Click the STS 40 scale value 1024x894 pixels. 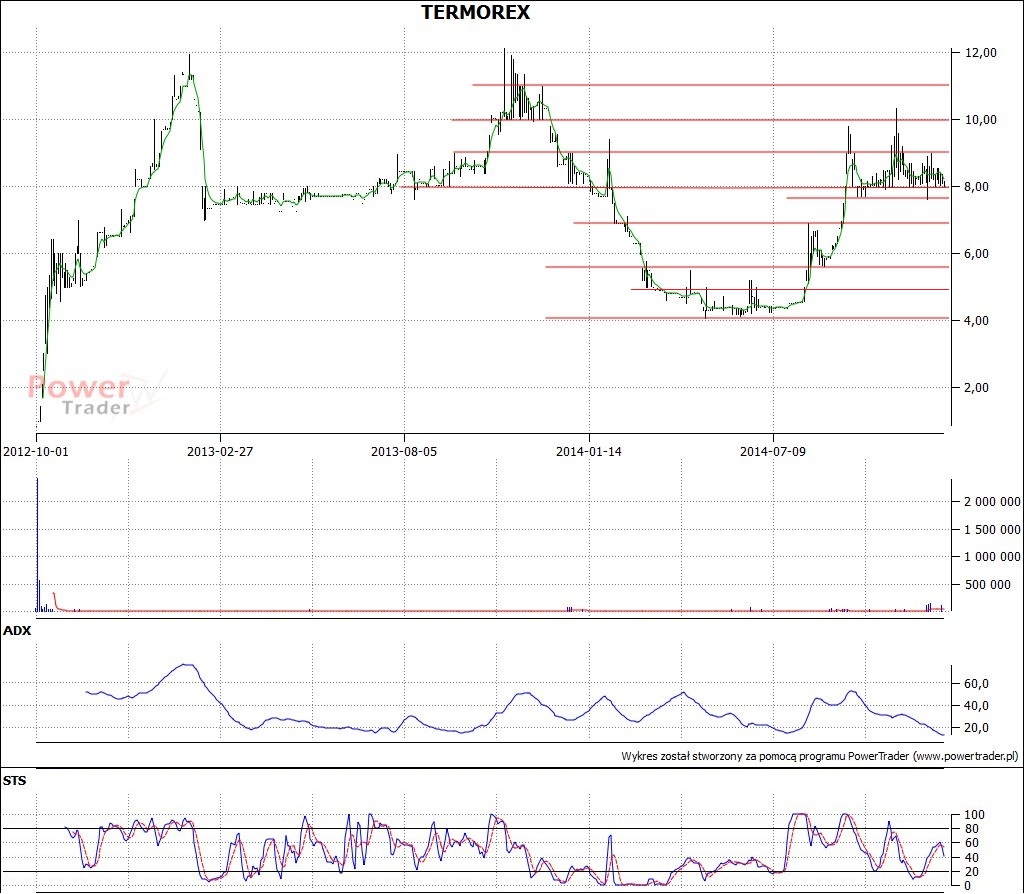coord(971,858)
